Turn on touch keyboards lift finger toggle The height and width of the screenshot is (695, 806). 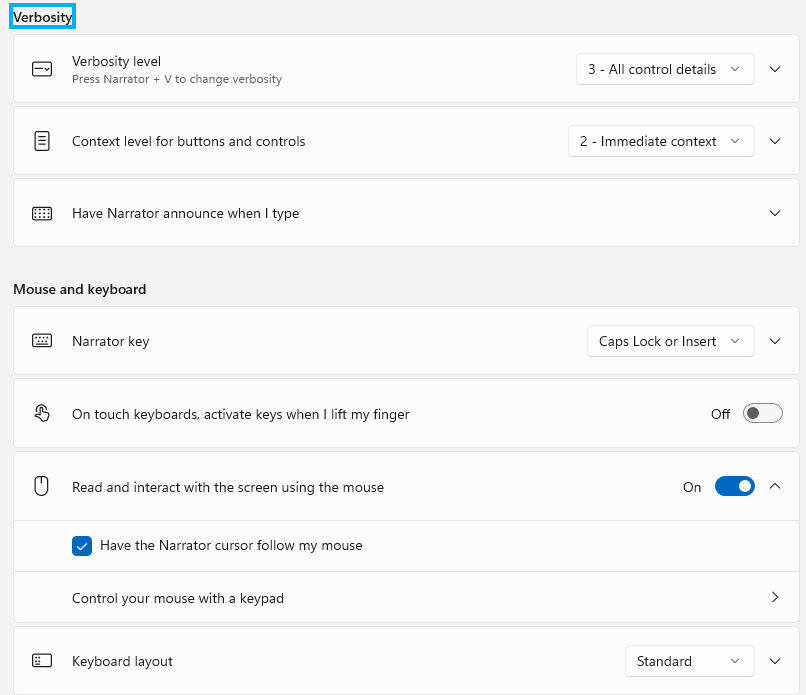click(x=762, y=413)
